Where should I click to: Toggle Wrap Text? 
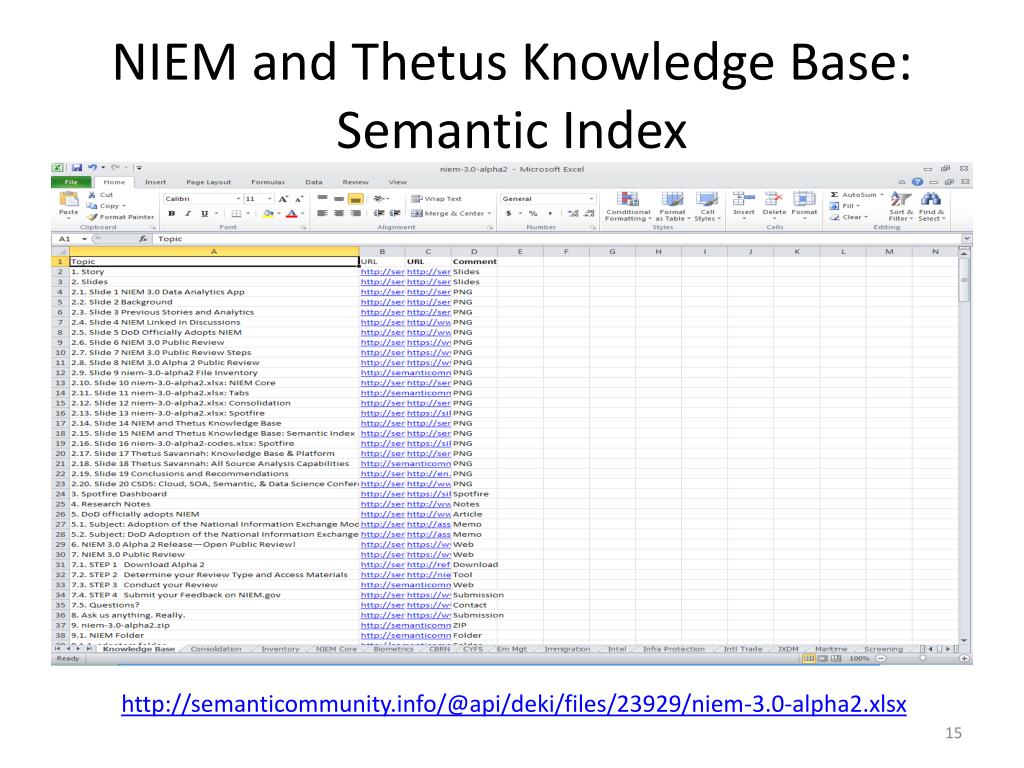(436, 199)
